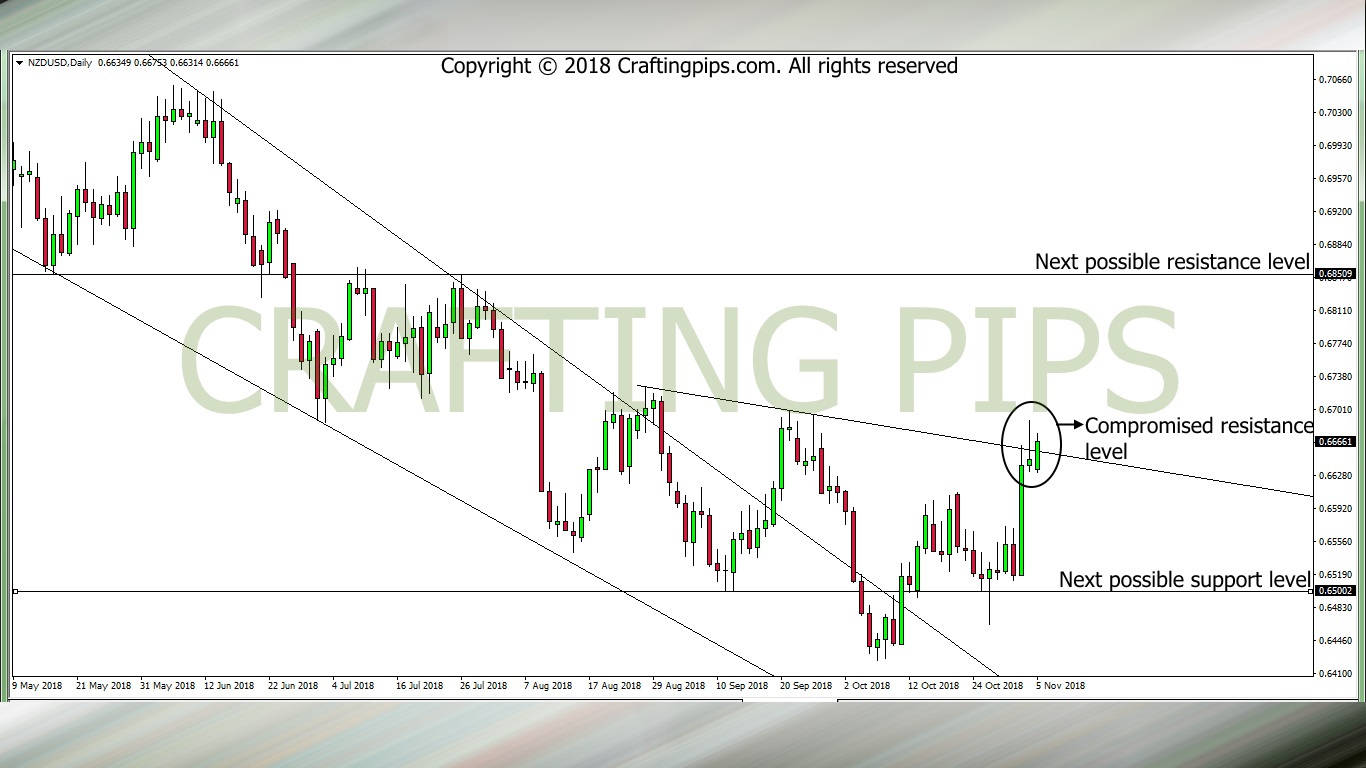
Task: Click the highlighted 0.65002 price label
Action: click(x=1336, y=591)
